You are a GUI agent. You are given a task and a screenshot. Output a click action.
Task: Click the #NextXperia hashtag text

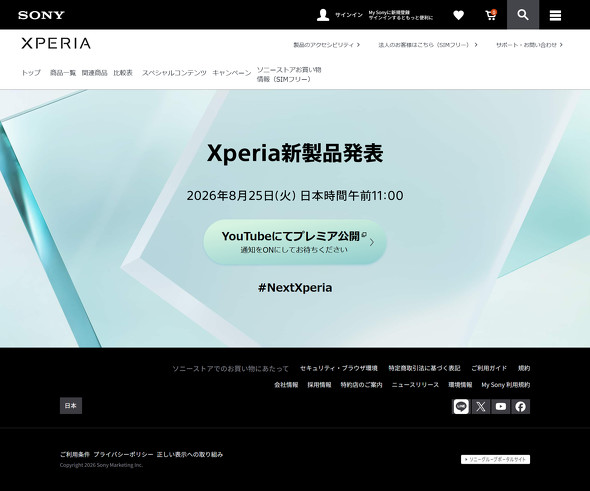pos(295,288)
